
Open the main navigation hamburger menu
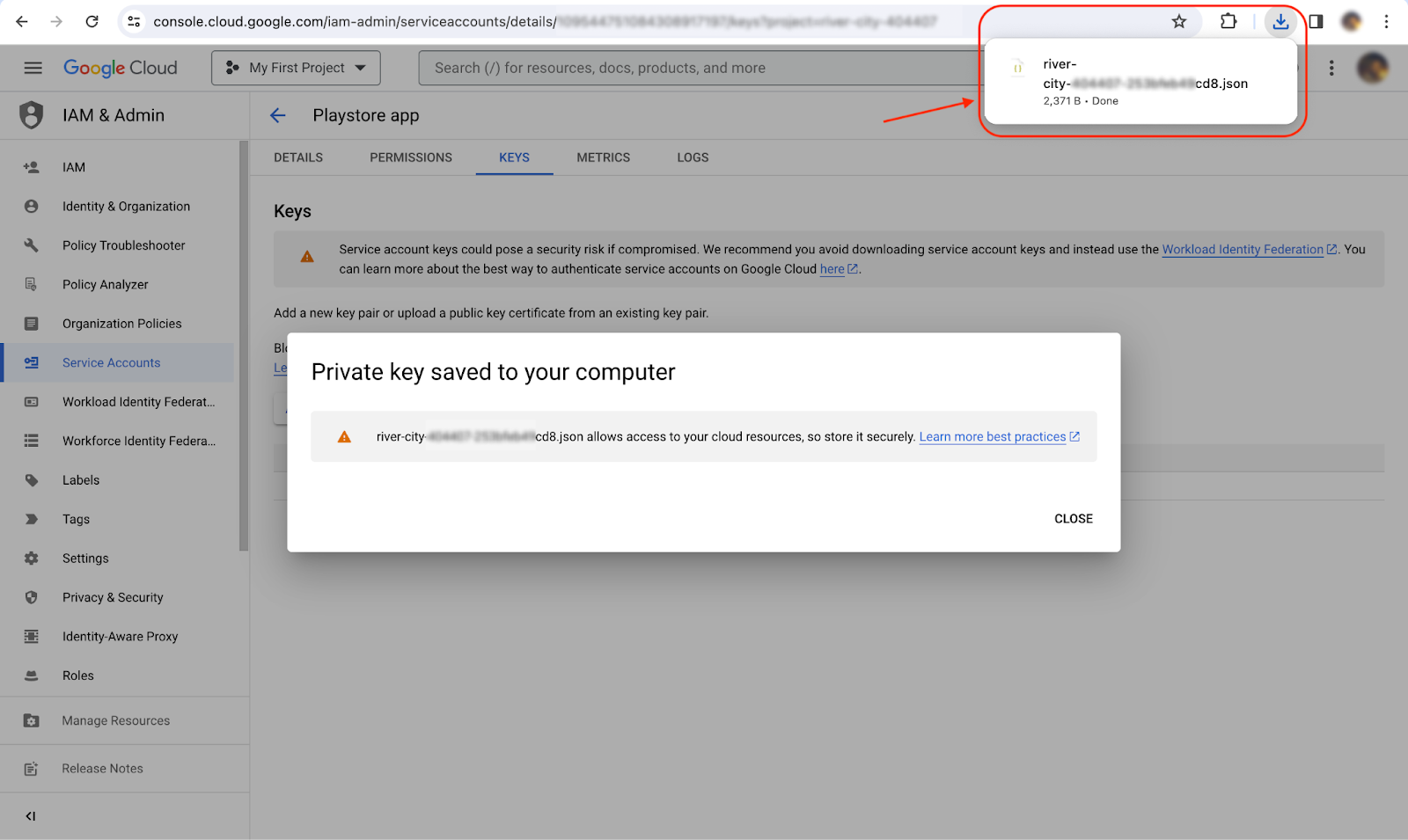click(33, 68)
